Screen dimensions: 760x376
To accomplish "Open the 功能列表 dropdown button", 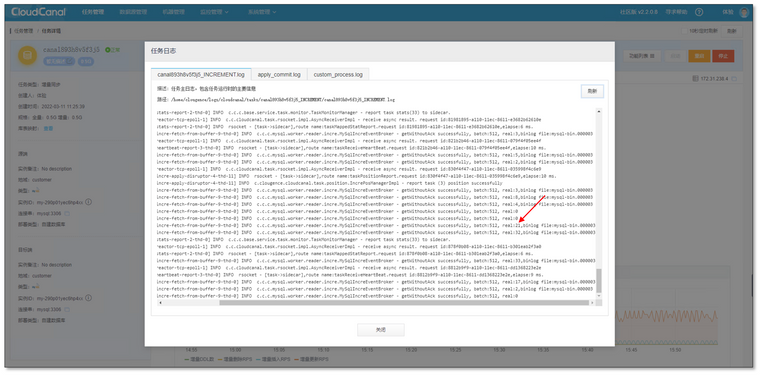I will tap(642, 56).
